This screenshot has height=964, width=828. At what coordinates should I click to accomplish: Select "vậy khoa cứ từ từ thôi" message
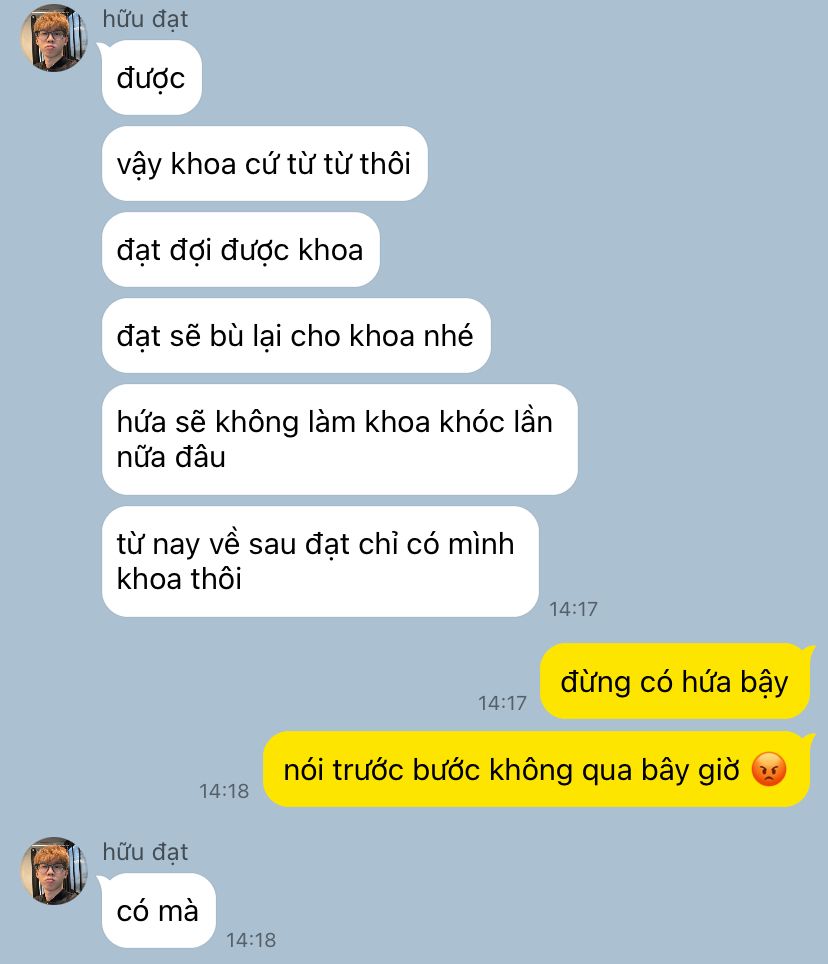tap(264, 164)
